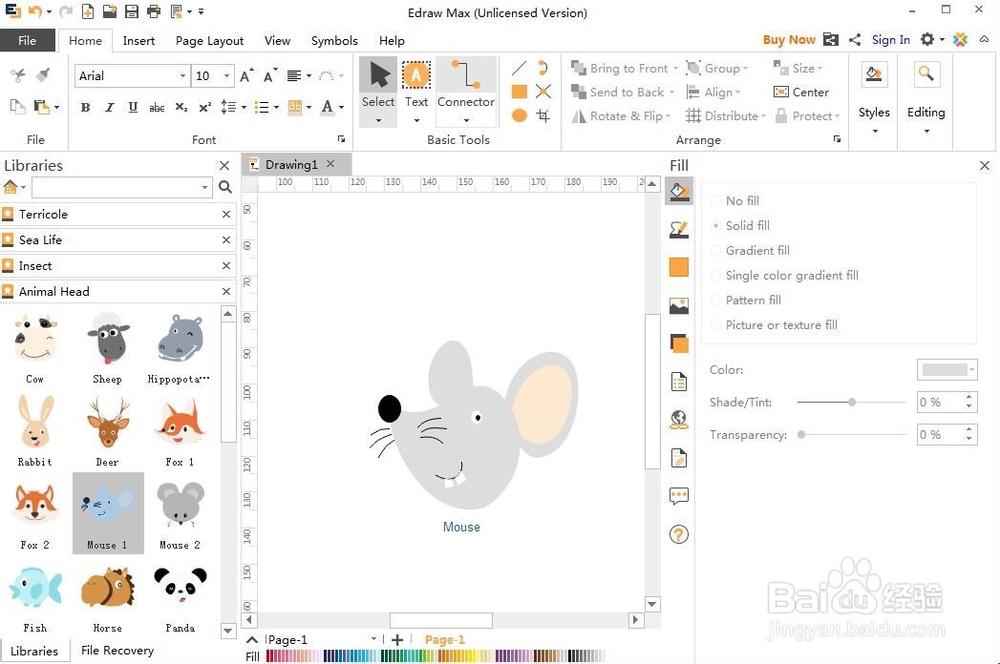This screenshot has height=664, width=1000.
Task: Switch to the Insert ribbon tab
Action: 138,41
